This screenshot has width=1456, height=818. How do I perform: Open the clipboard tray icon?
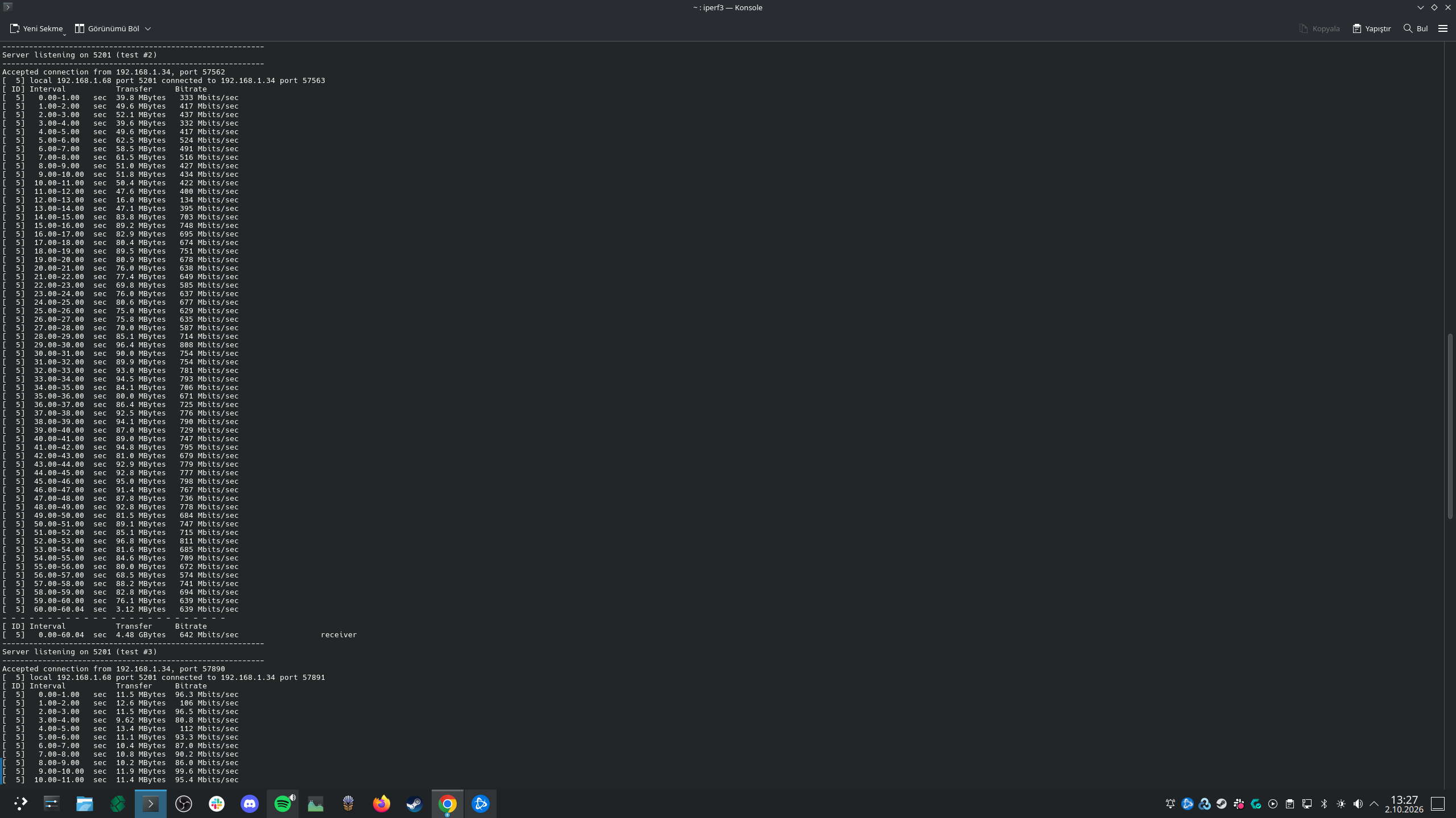(1290, 804)
